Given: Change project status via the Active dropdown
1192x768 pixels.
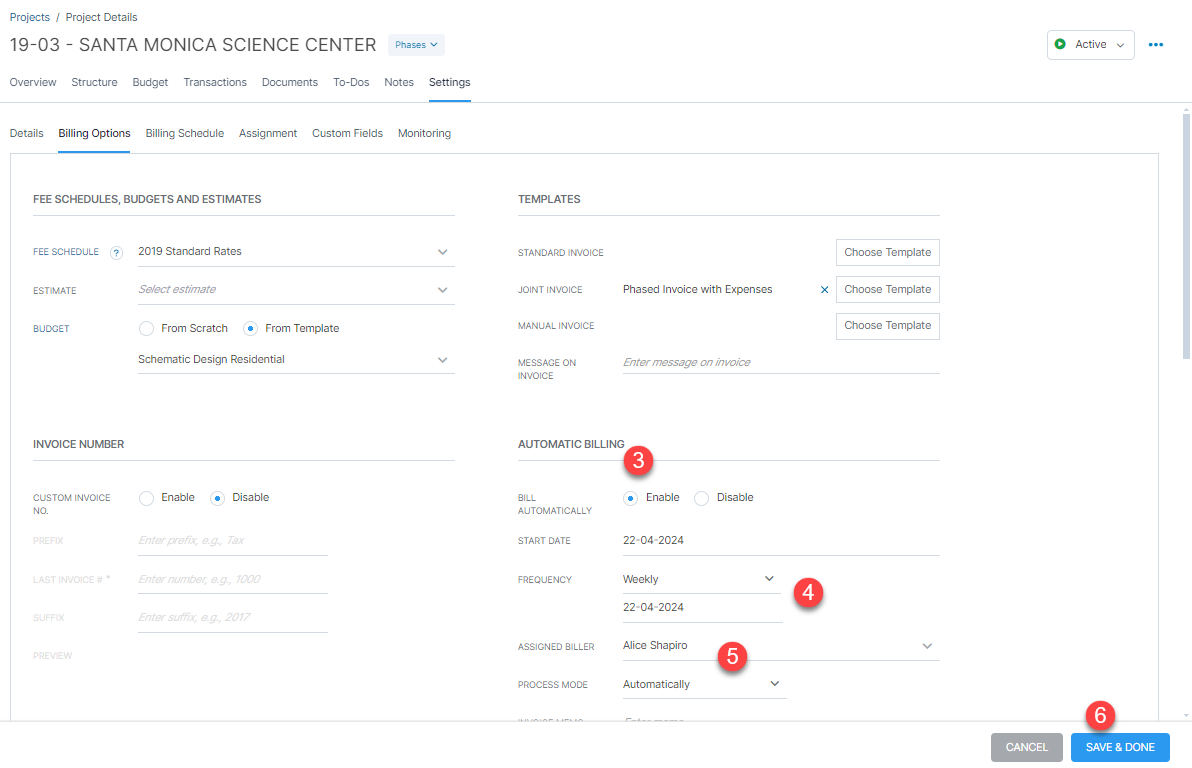Looking at the screenshot, I should click(1090, 44).
